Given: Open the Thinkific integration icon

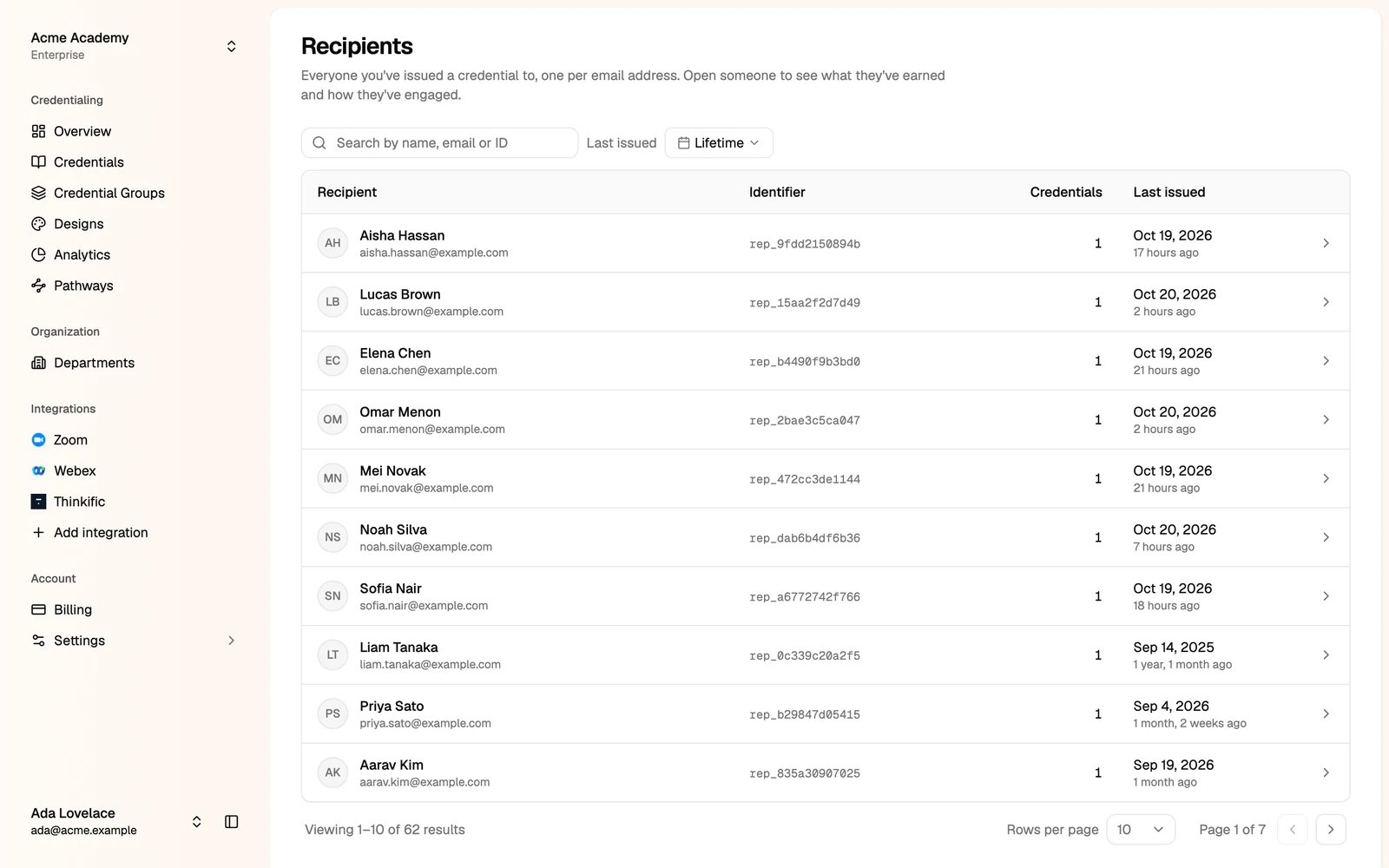Looking at the screenshot, I should [x=38, y=502].
